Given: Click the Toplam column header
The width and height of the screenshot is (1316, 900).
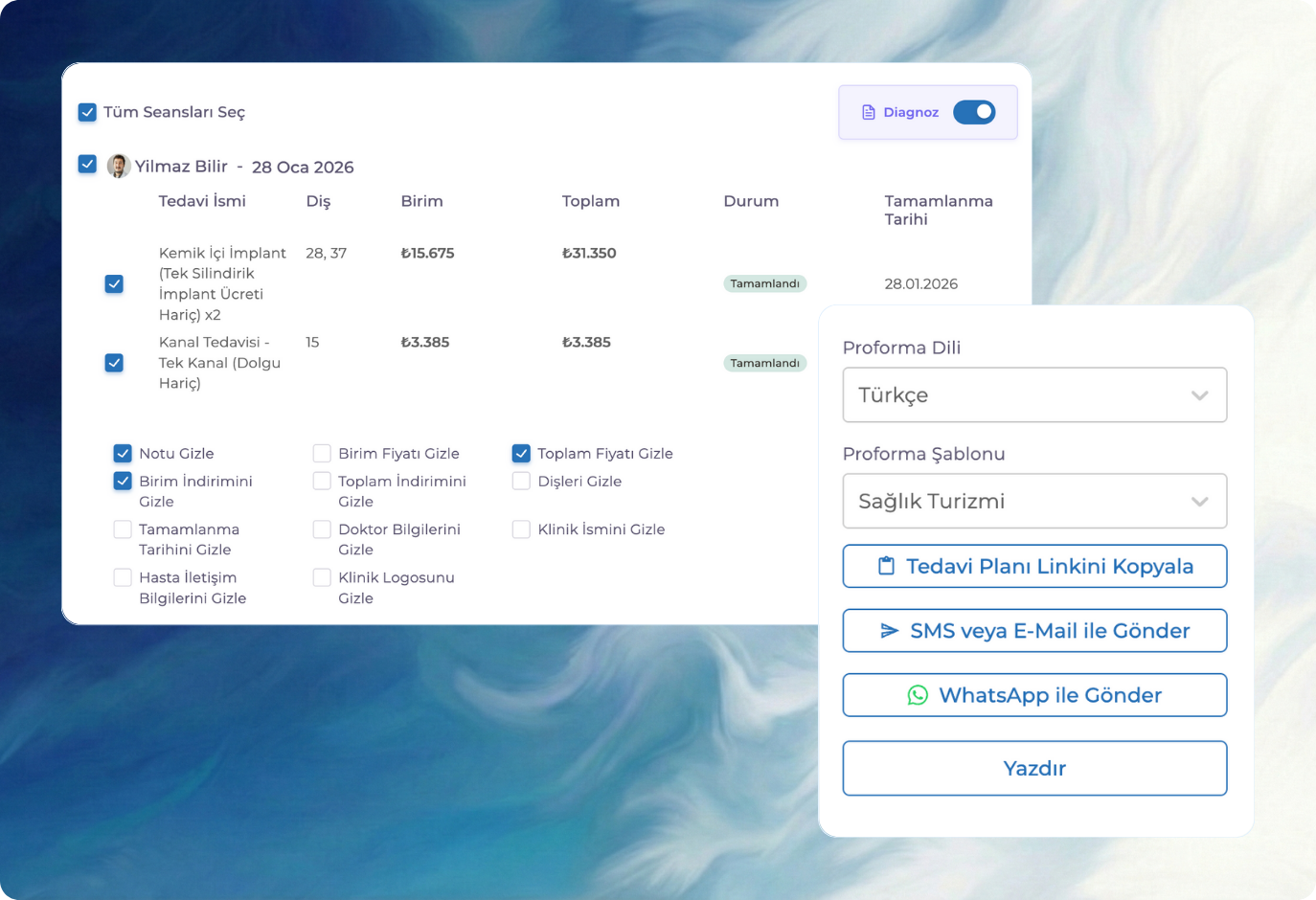Looking at the screenshot, I should [x=591, y=201].
